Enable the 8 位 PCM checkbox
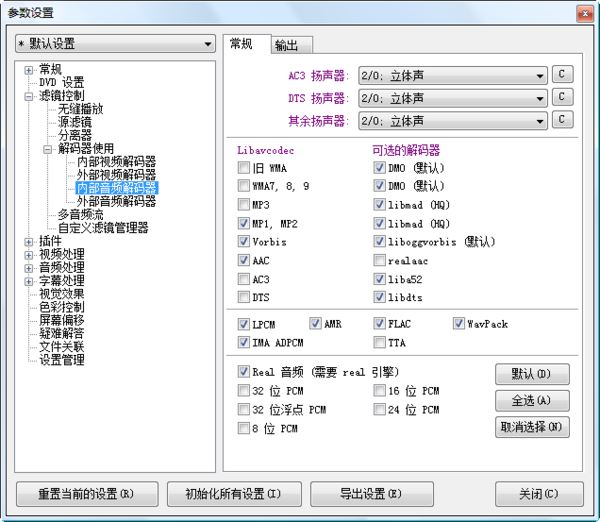Viewport: 600px width, 522px height. [244, 428]
